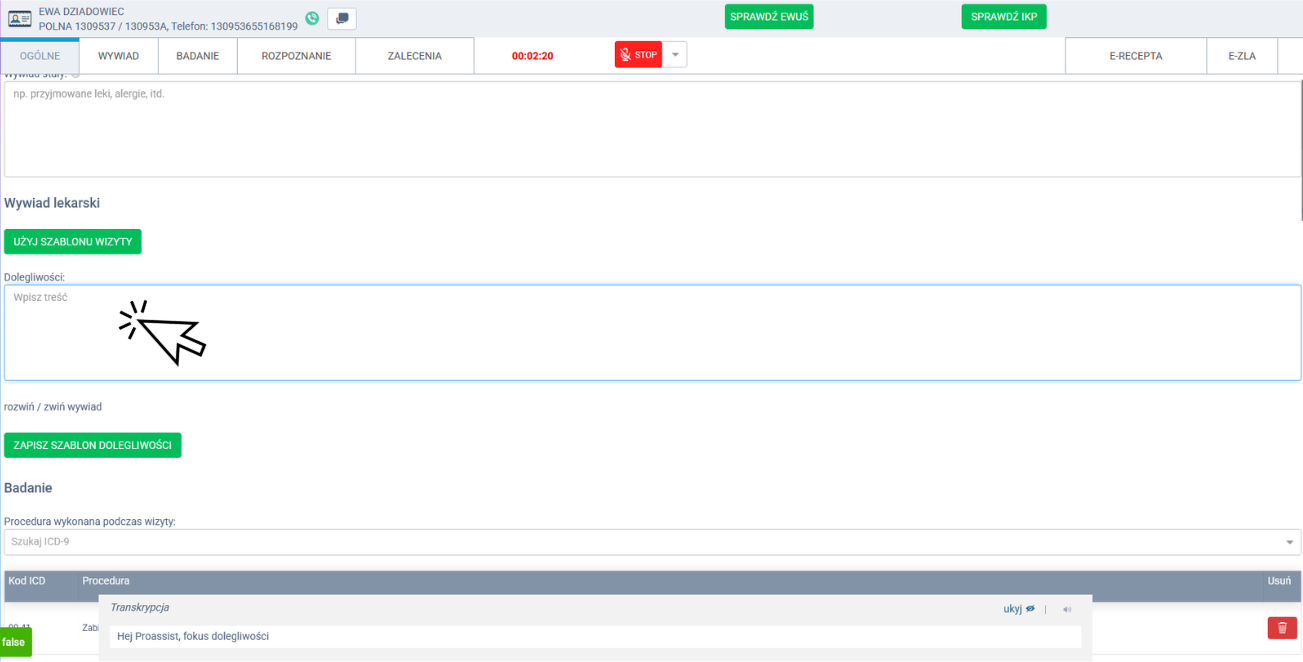Expand the Szukaj ICD-9 procedure dropdown
Image resolution: width=1303 pixels, height=662 pixels.
[x=1289, y=542]
